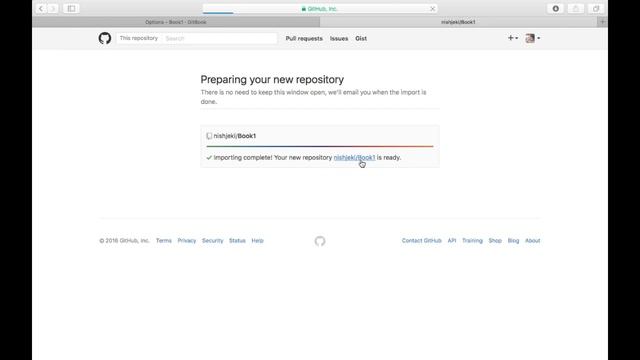Click the import progress bar
Viewport: 640px width, 360px height.
pyautogui.click(x=320, y=146)
